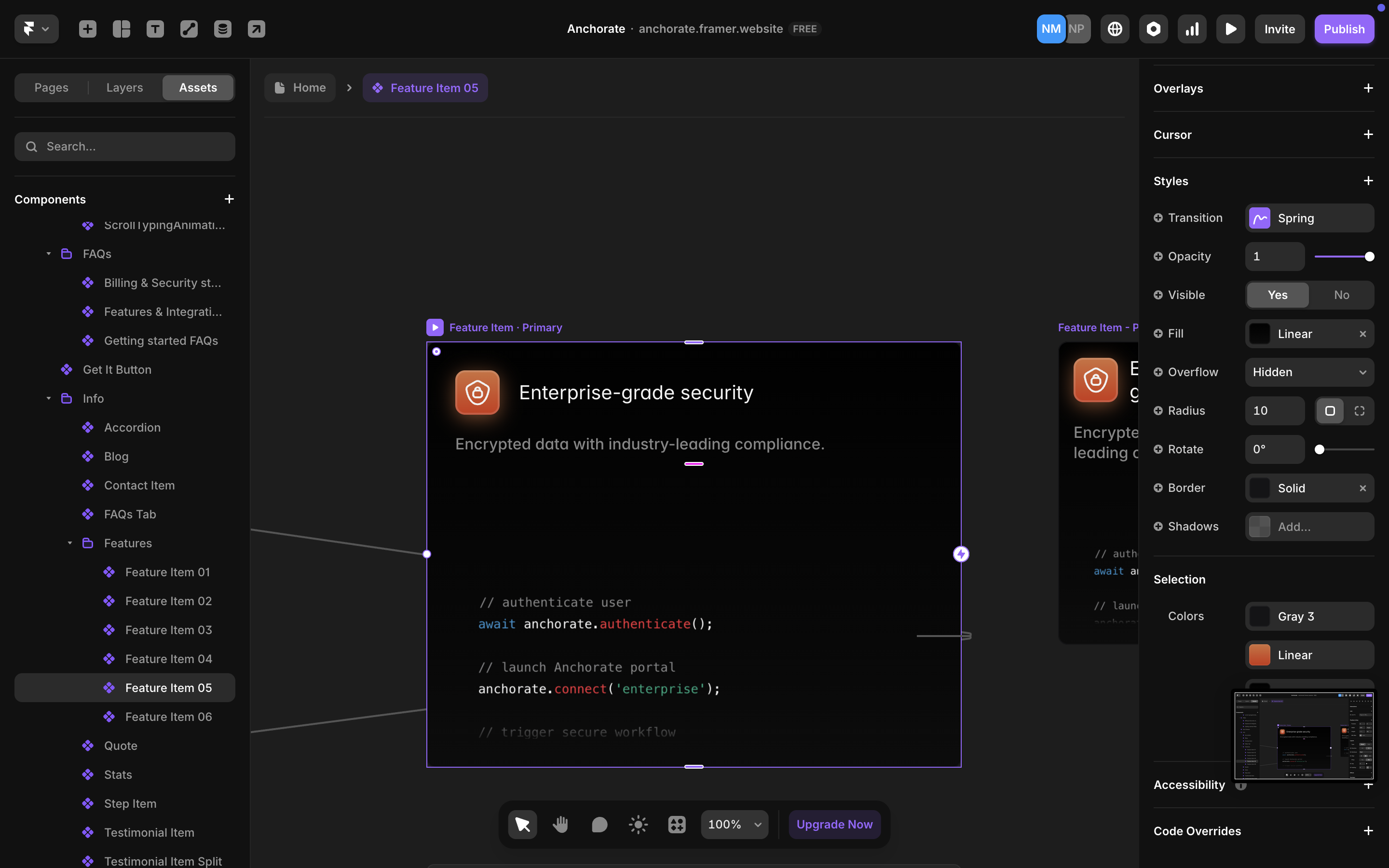
Task: Toggle the light/dark canvas sun icon
Action: click(x=638, y=825)
